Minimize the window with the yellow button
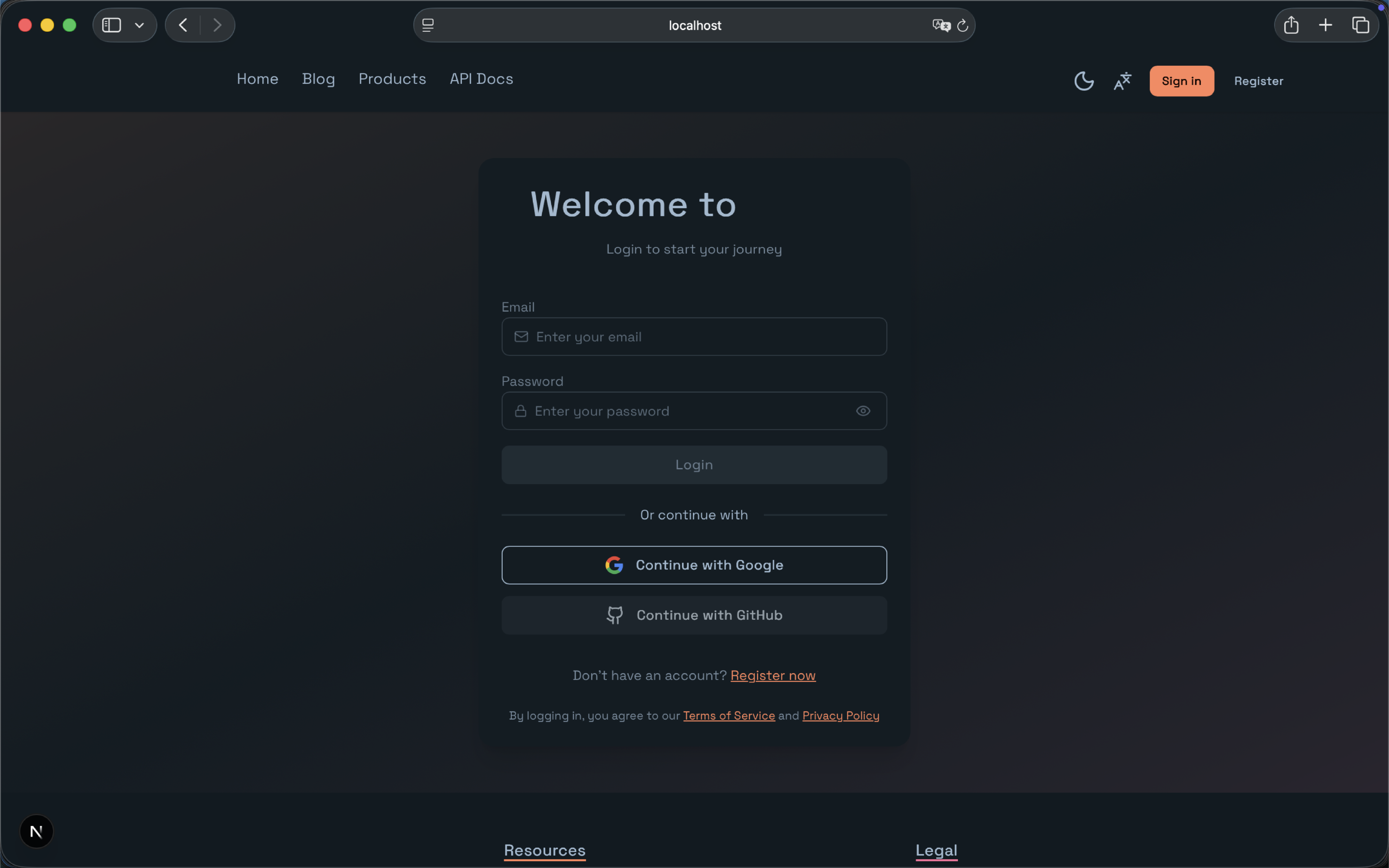Viewport: 1389px width, 868px height. [x=47, y=25]
